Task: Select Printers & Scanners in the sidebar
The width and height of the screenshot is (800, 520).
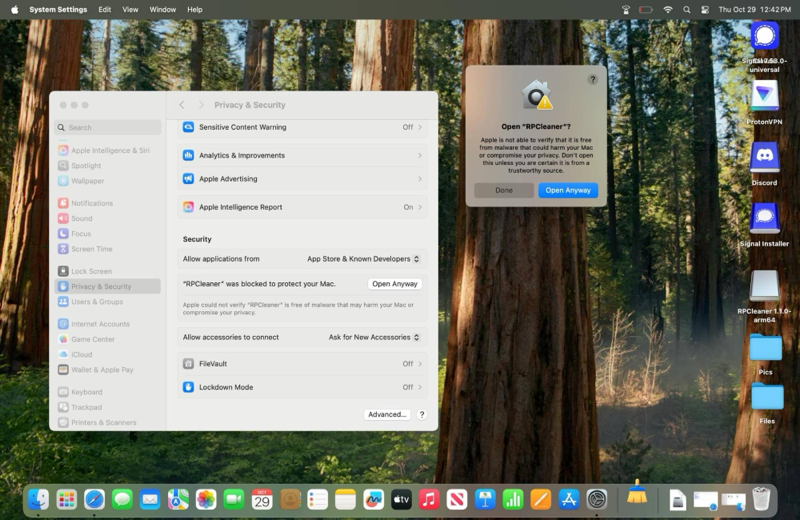Action: pos(108,423)
